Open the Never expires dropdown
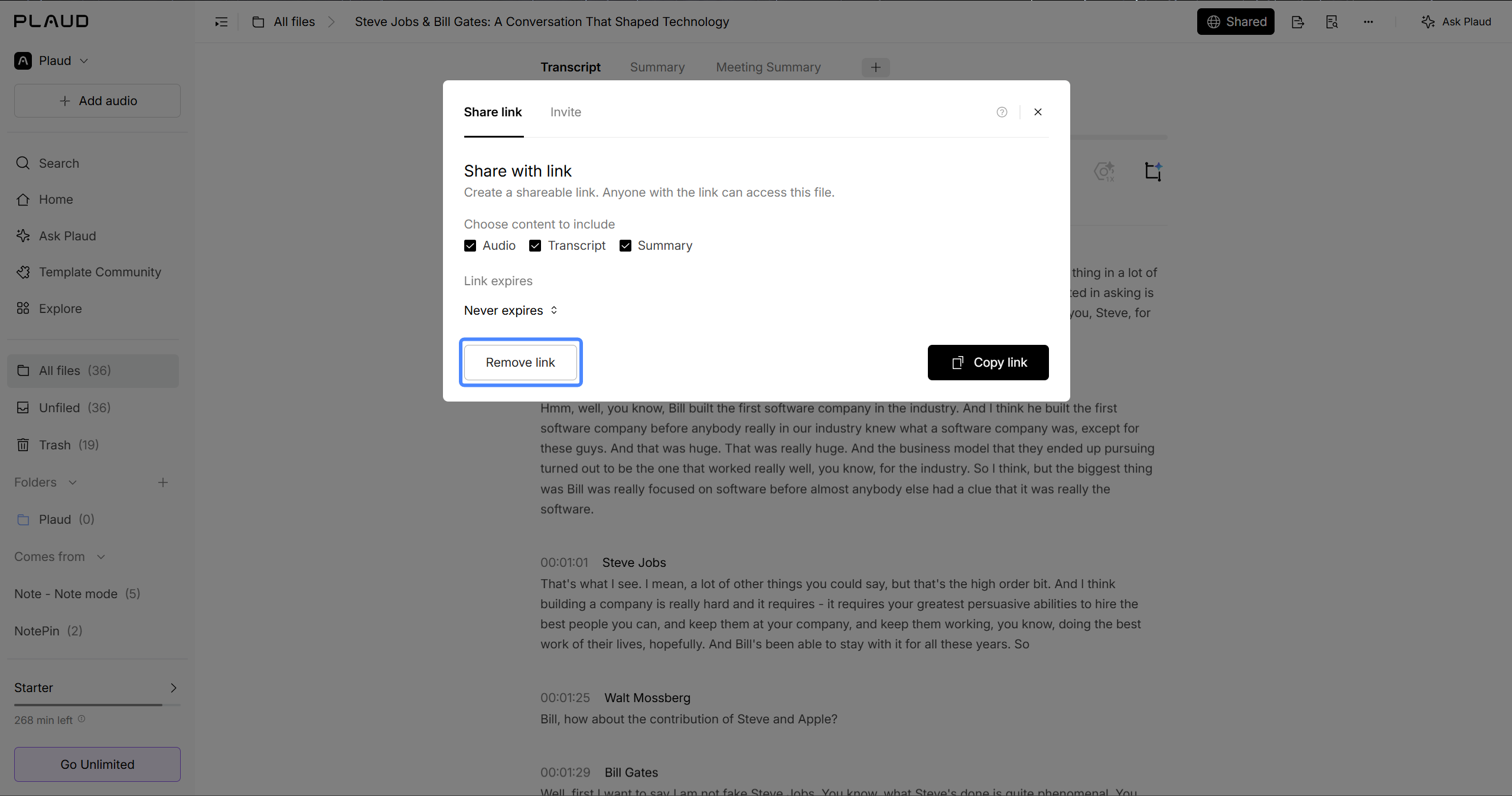1512x796 pixels. click(x=511, y=311)
